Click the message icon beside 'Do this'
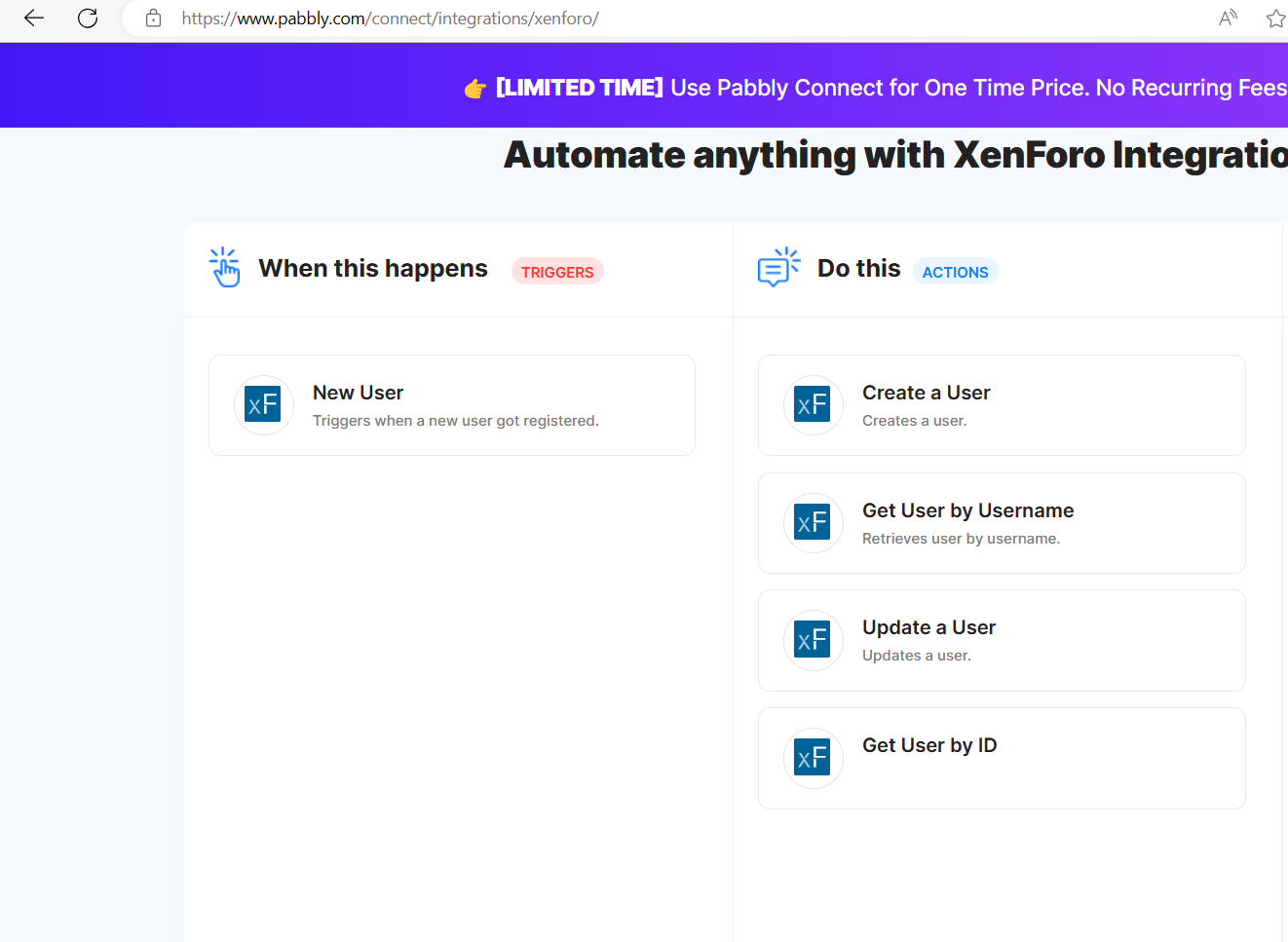 click(x=778, y=267)
